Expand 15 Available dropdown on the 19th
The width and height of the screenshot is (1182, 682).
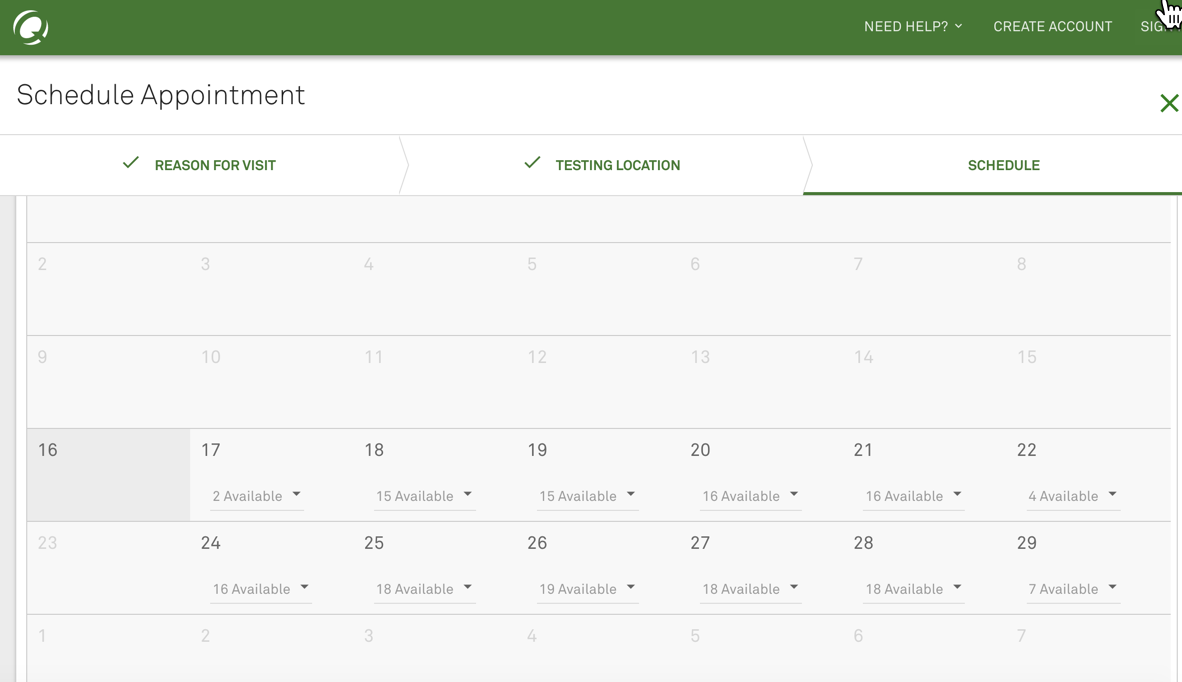pyautogui.click(x=587, y=496)
